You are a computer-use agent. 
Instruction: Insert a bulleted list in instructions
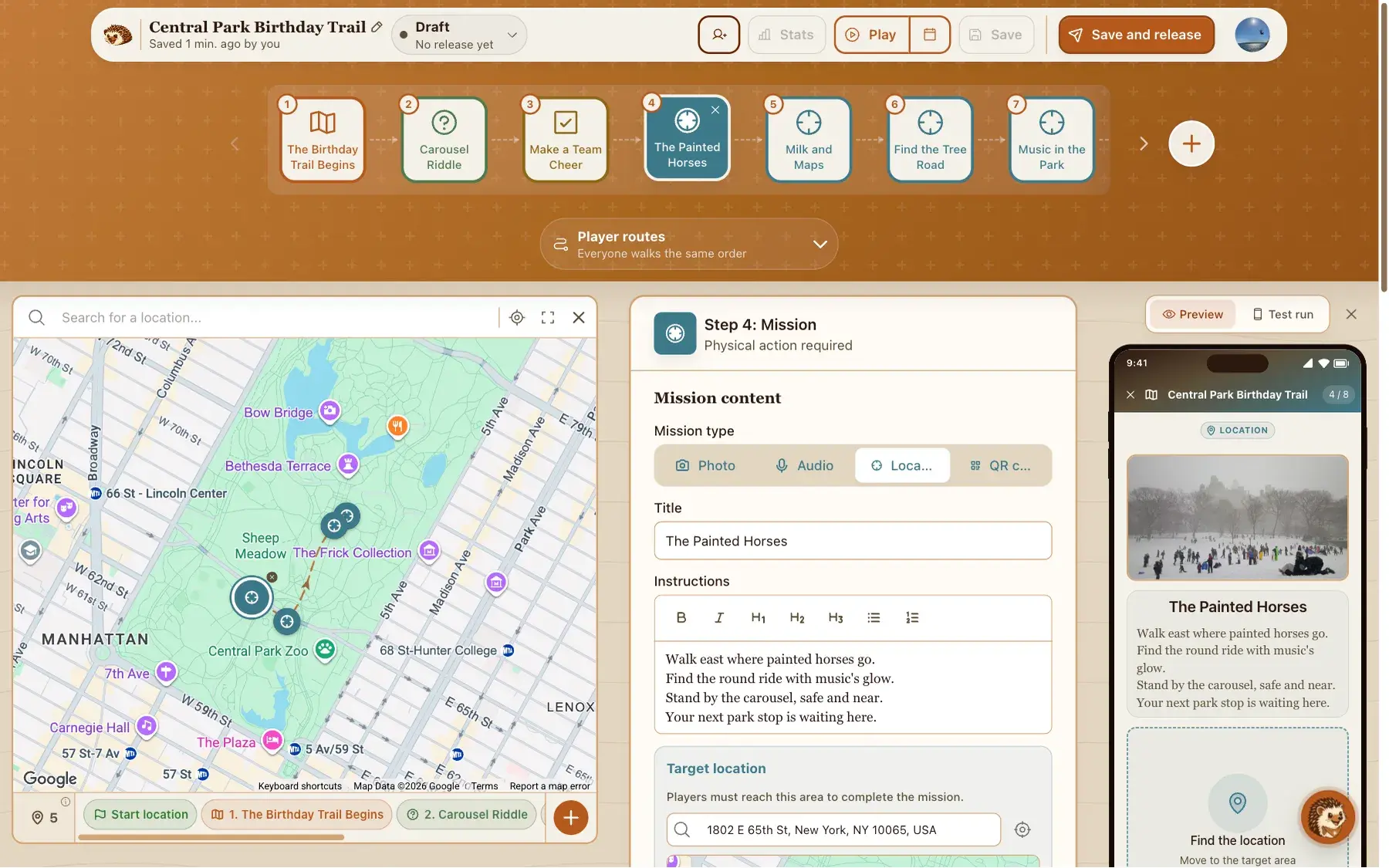click(x=874, y=618)
